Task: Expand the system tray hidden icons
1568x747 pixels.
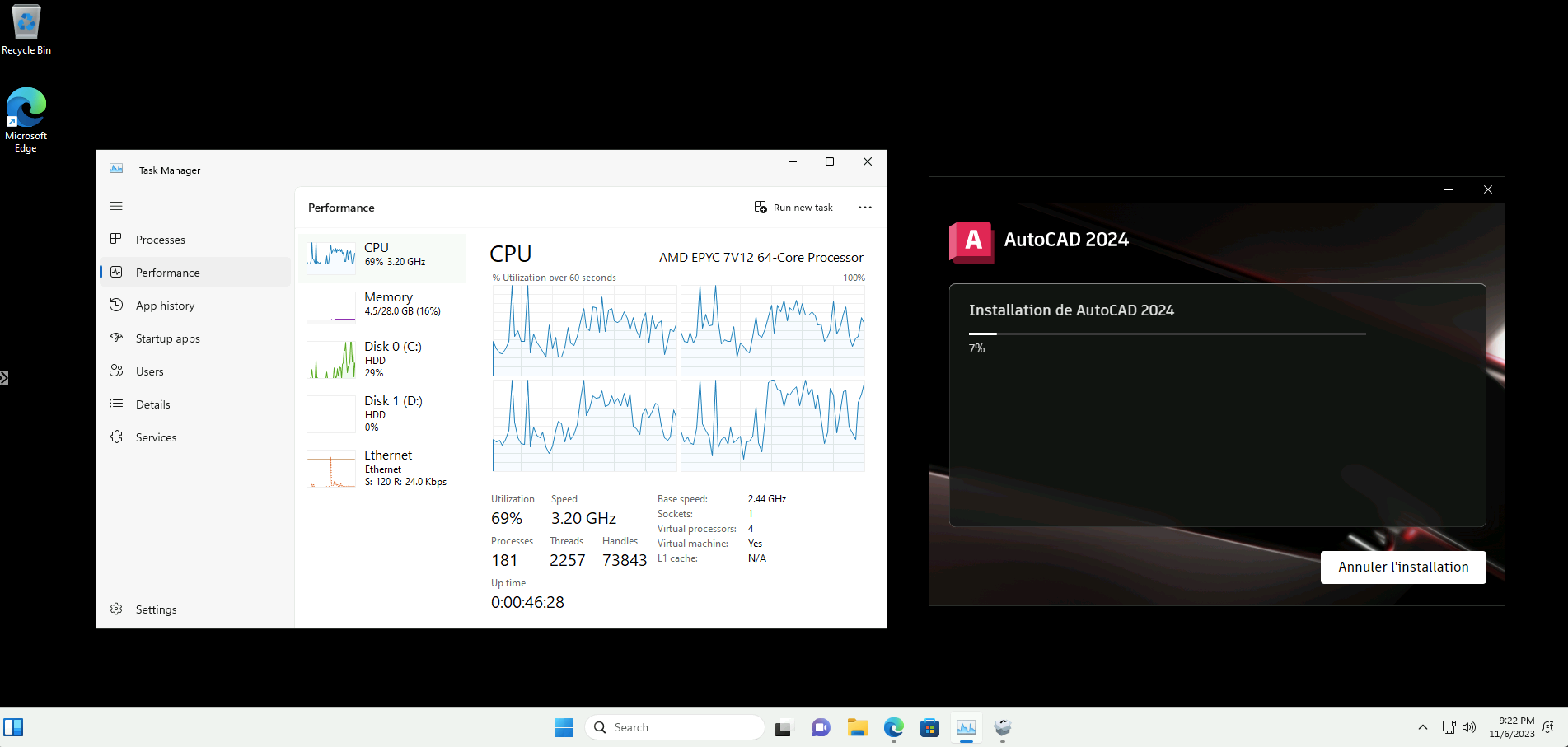Action: (1423, 727)
